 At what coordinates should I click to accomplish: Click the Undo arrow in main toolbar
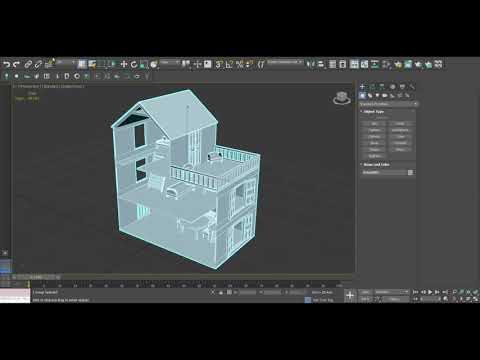7,64
